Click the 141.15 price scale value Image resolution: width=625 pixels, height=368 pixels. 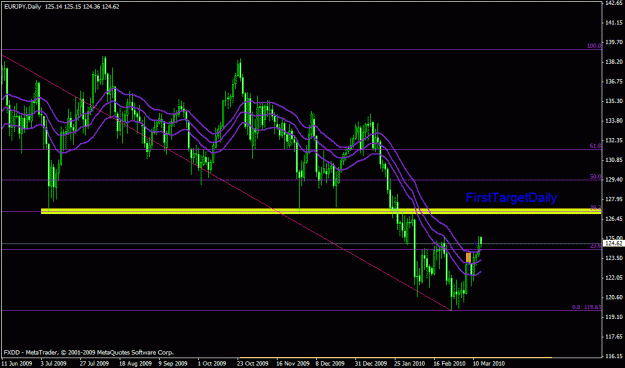[x=614, y=23]
